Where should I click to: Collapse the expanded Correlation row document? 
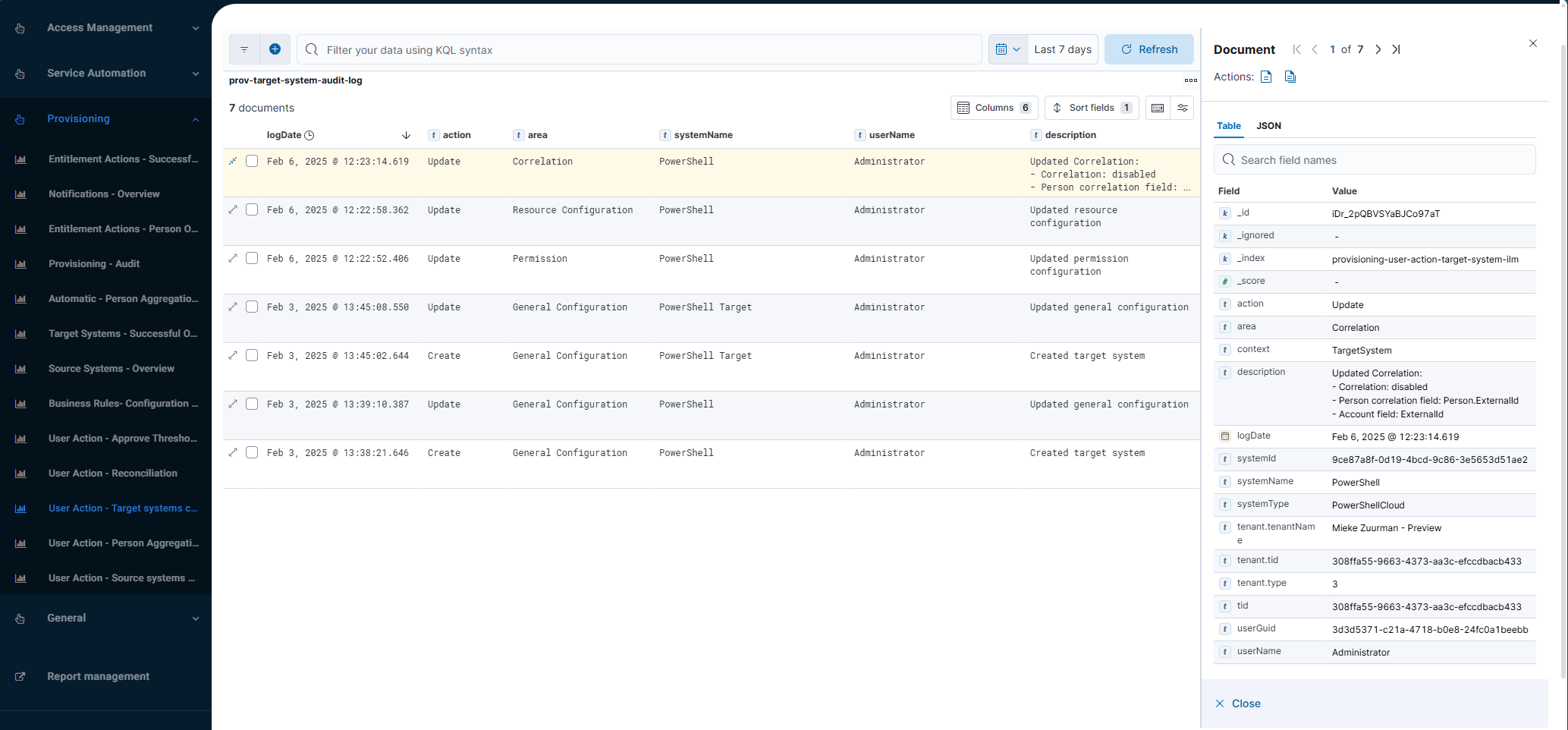[233, 161]
